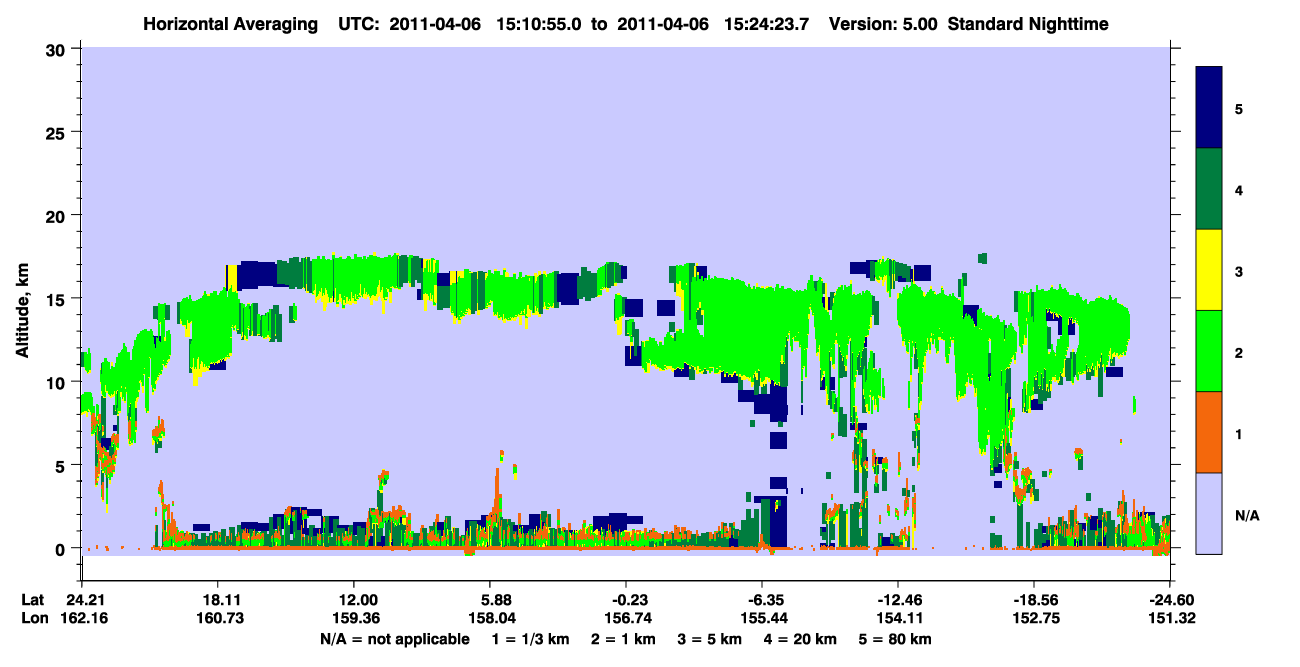Click the '5 = 80 km' legend note
Viewport: 1300px width, 667px height.
(x=896, y=639)
